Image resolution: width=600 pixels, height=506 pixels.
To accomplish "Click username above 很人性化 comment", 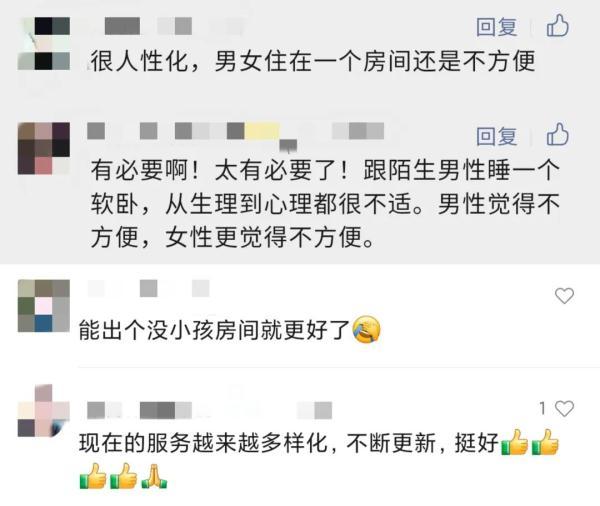I will point(165,26).
